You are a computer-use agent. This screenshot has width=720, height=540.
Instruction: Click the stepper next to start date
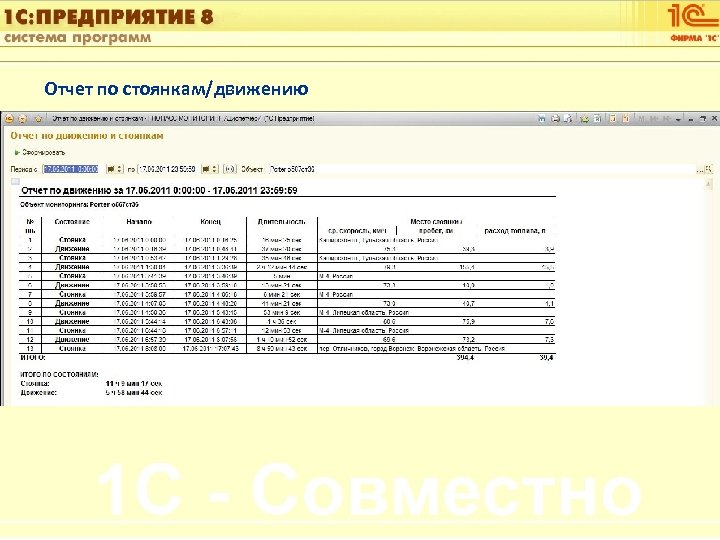click(120, 169)
